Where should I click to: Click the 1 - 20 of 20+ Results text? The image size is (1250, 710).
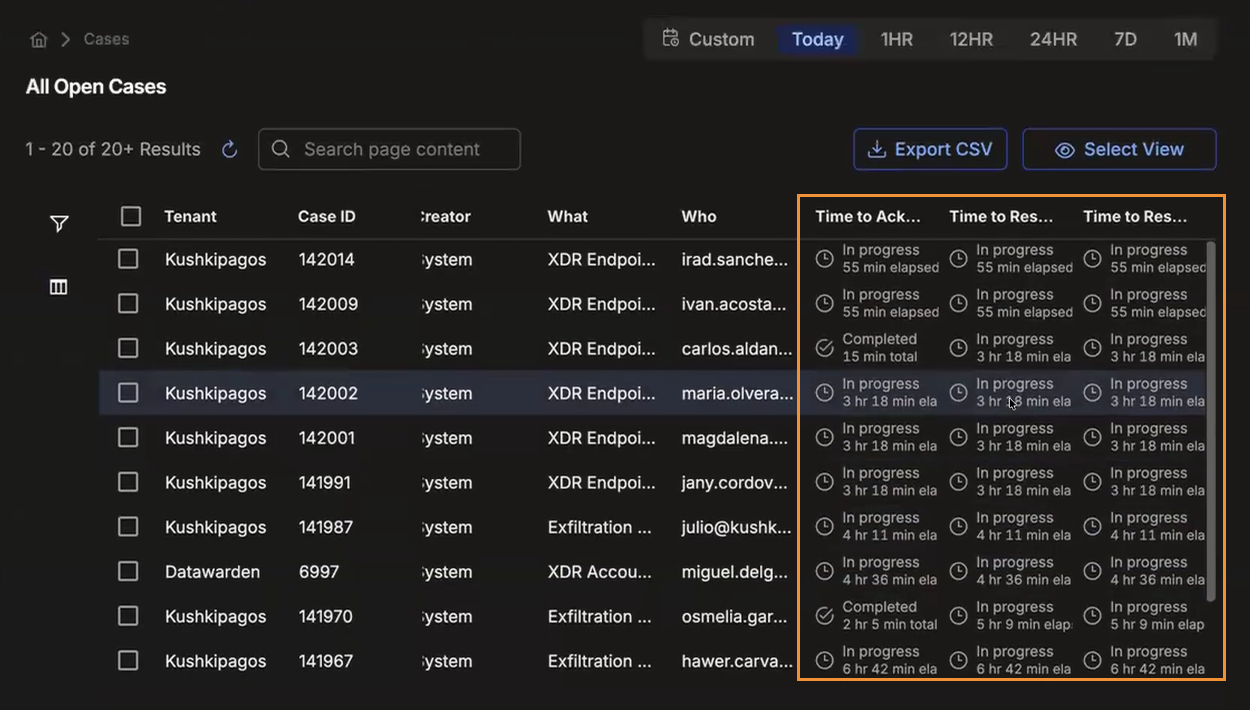coord(113,149)
